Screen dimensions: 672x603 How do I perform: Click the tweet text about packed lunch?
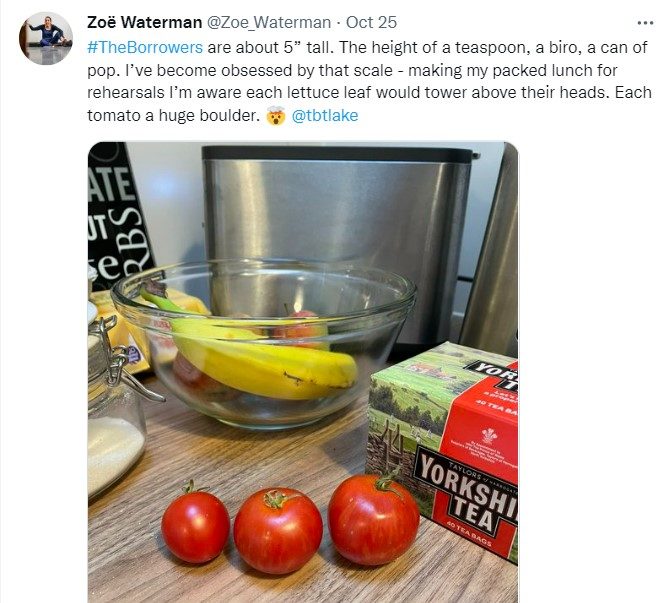(x=369, y=81)
